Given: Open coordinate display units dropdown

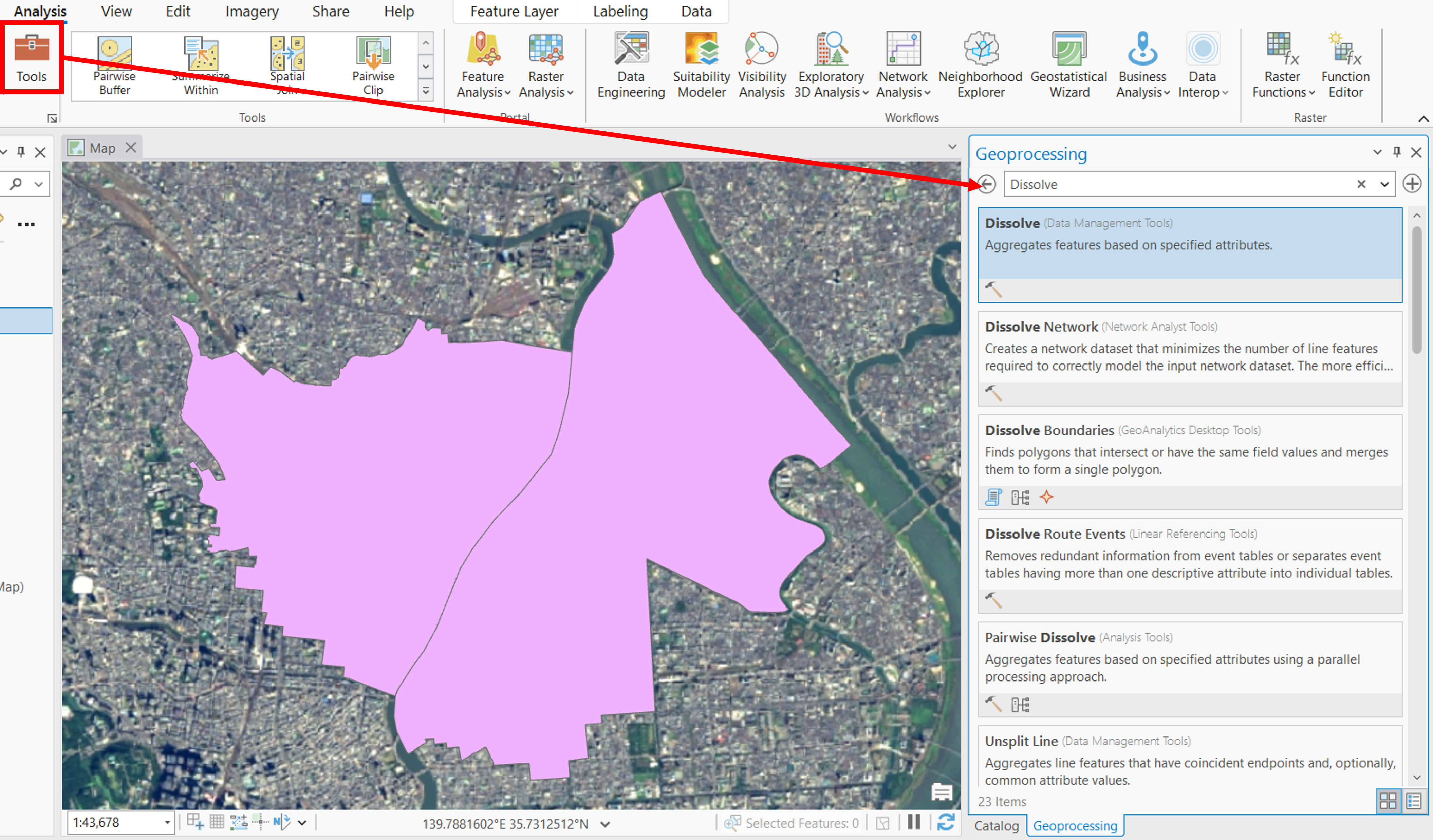Looking at the screenshot, I should tap(605, 823).
